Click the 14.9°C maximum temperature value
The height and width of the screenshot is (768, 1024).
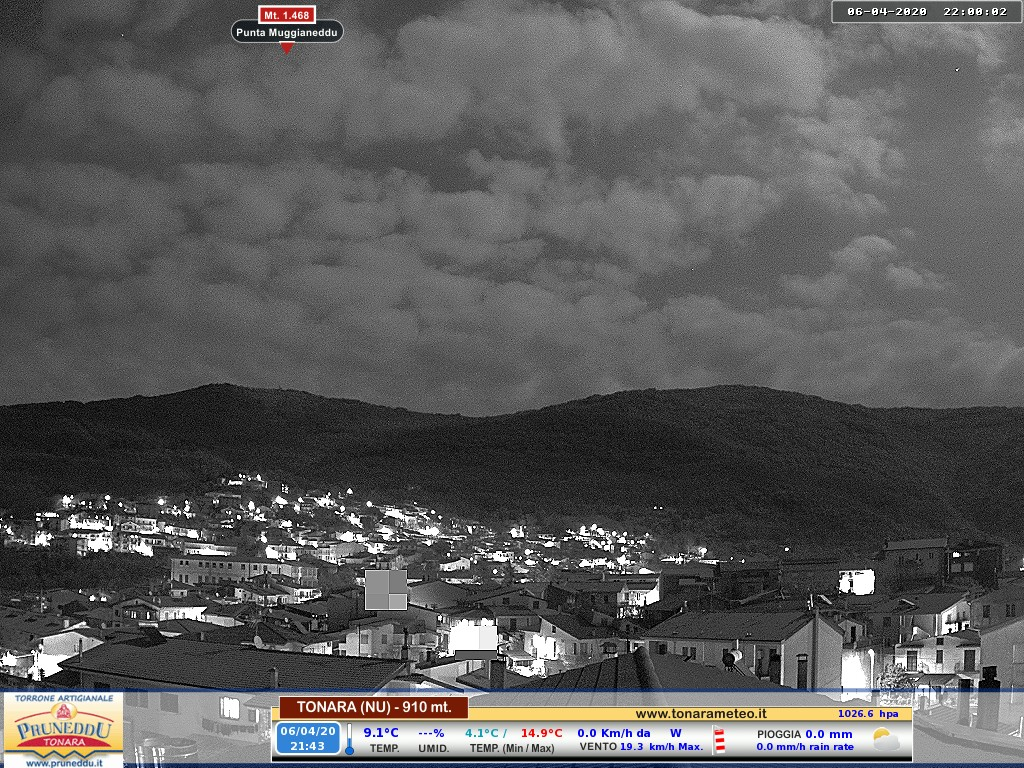tap(541, 733)
